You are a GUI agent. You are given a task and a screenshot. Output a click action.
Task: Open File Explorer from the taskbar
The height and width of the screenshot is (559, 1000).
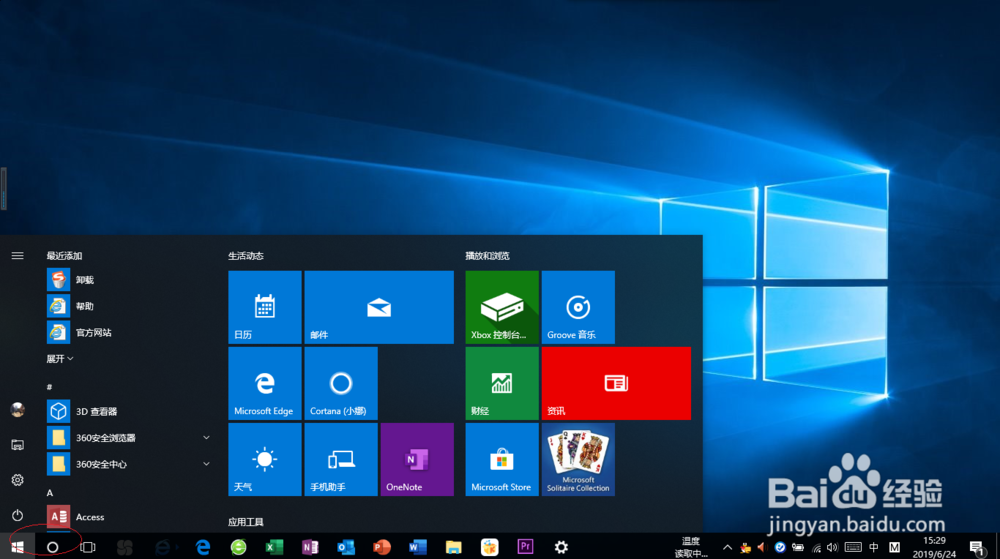(453, 547)
